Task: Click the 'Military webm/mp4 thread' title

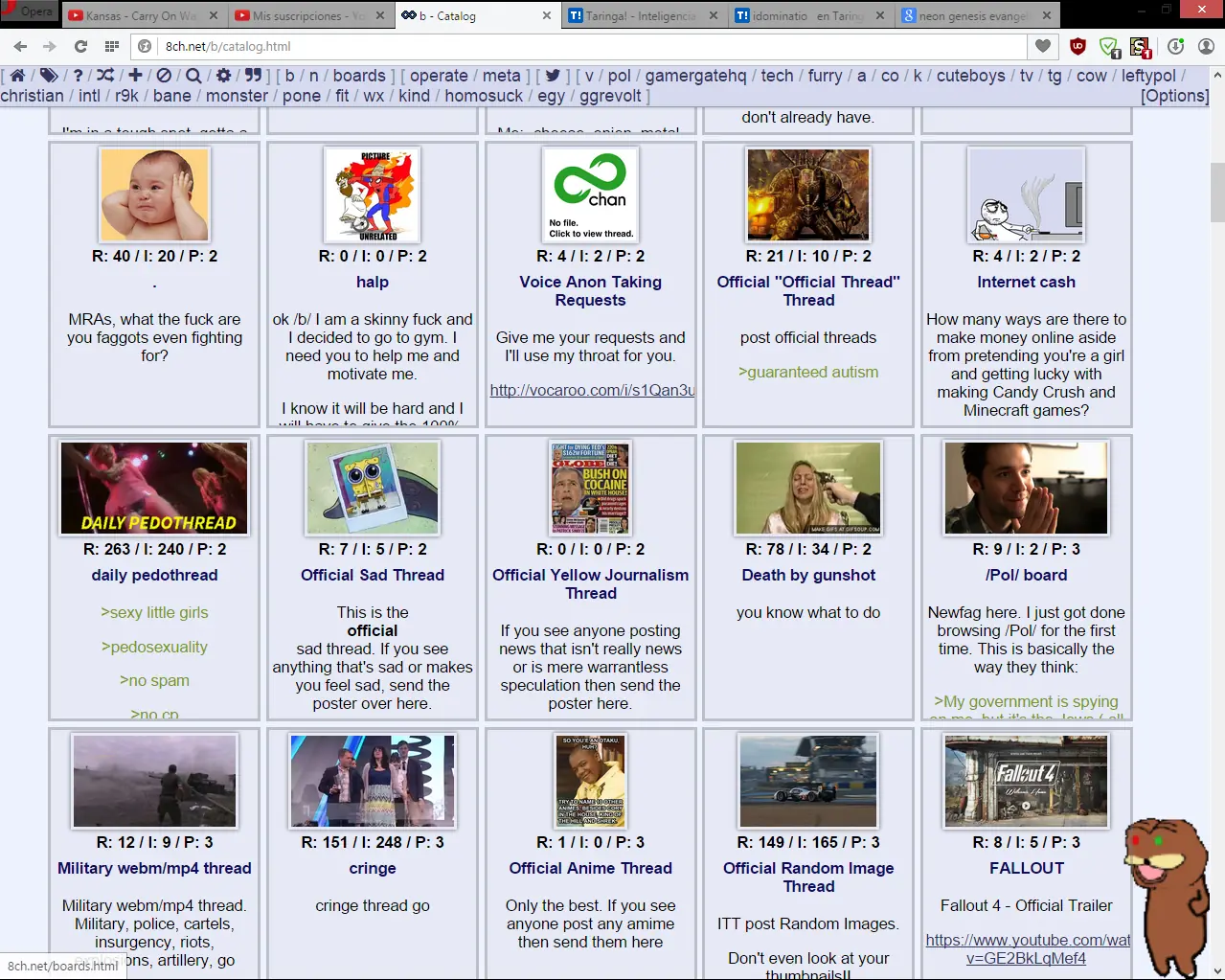Action: click(154, 868)
